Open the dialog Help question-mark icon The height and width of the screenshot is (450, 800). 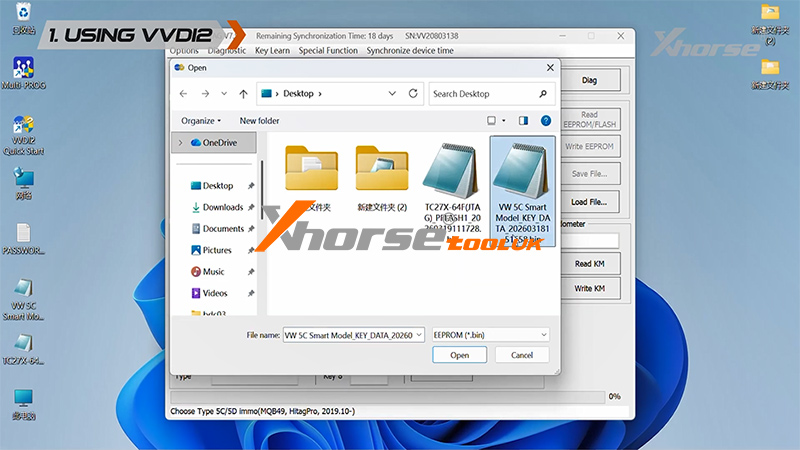[x=546, y=120]
